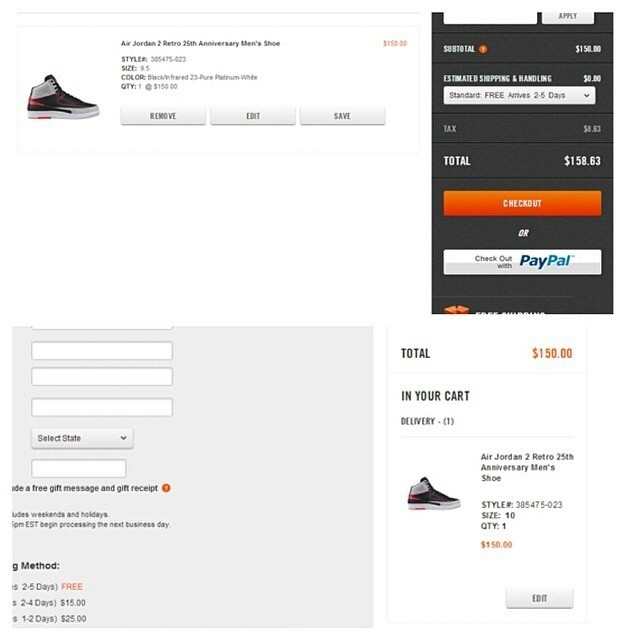Click the shoe thumbnail in order summary
The height and width of the screenshot is (640, 640).
tap(434, 493)
